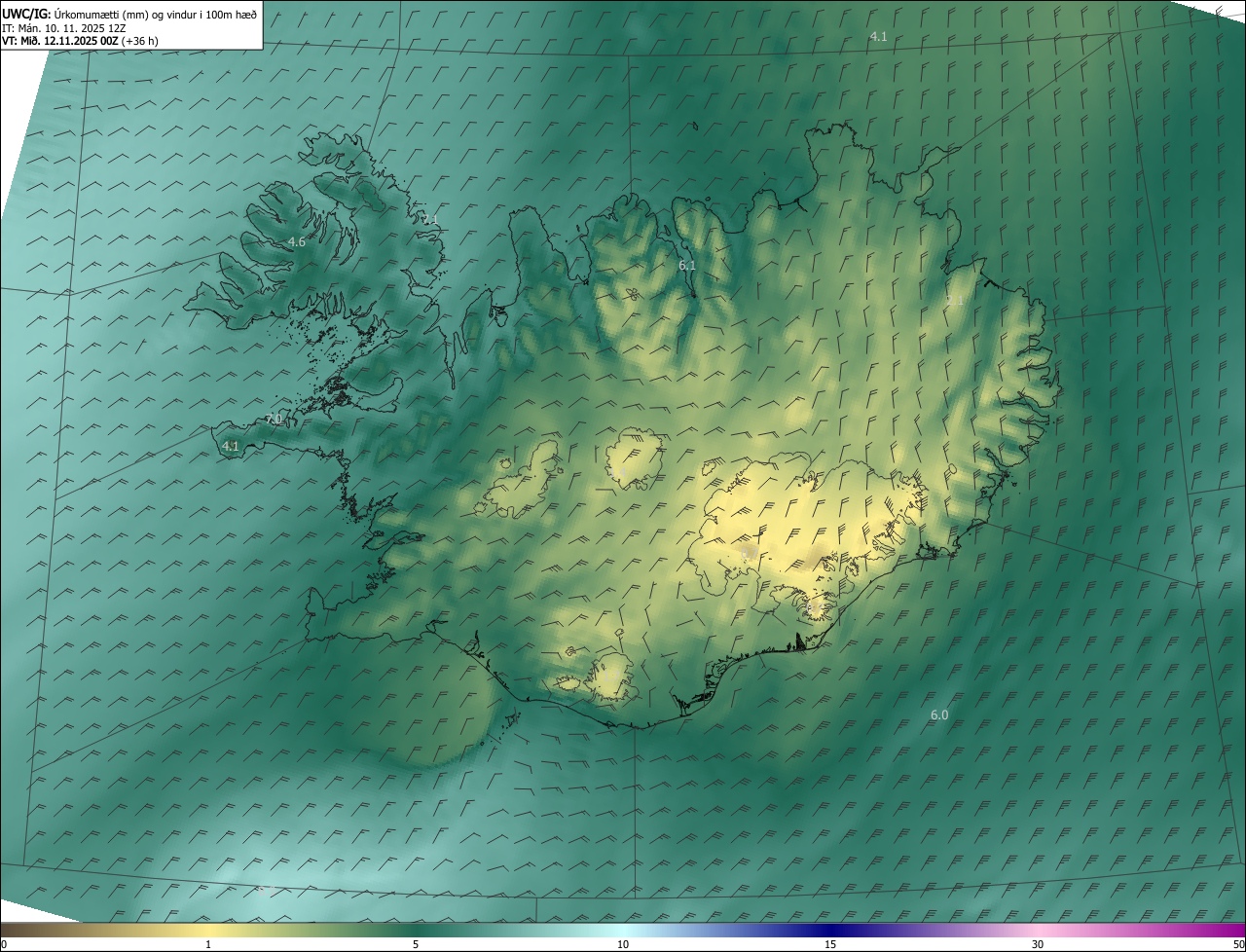Click the '6.1' value label in north Iceland

[687, 266]
